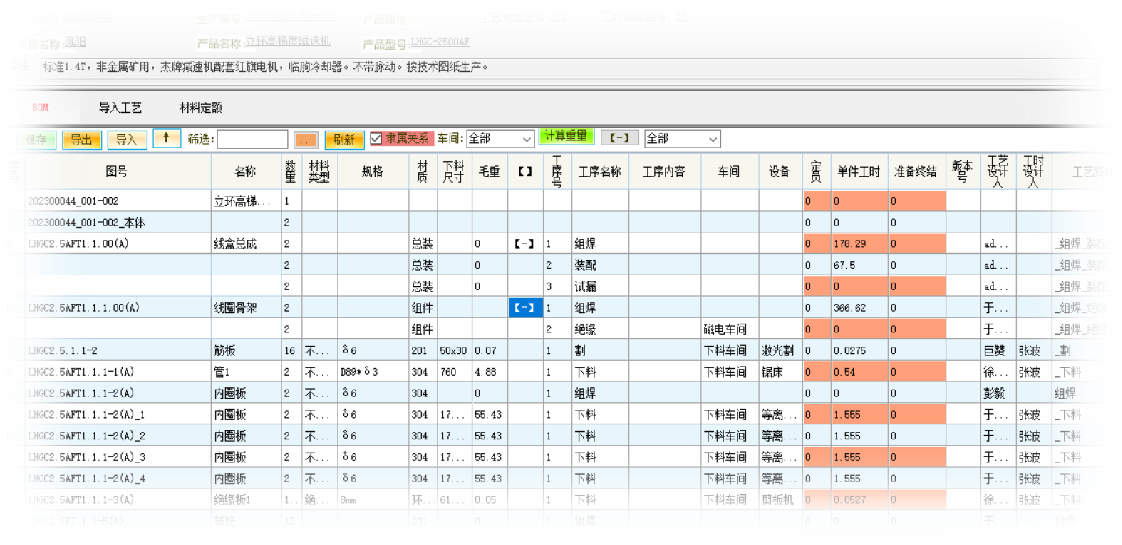Click the 激光割 equipment cell
This screenshot has height=545, width=1122.
click(x=780, y=350)
